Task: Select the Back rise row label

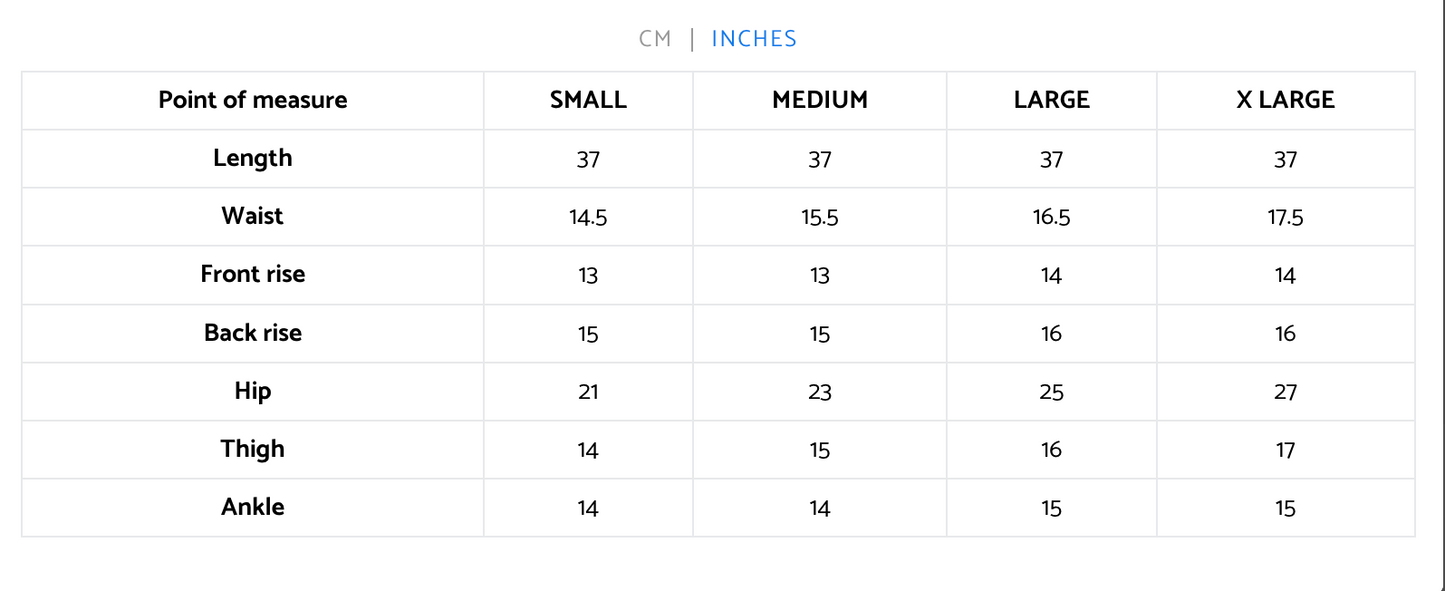Action: [253, 332]
